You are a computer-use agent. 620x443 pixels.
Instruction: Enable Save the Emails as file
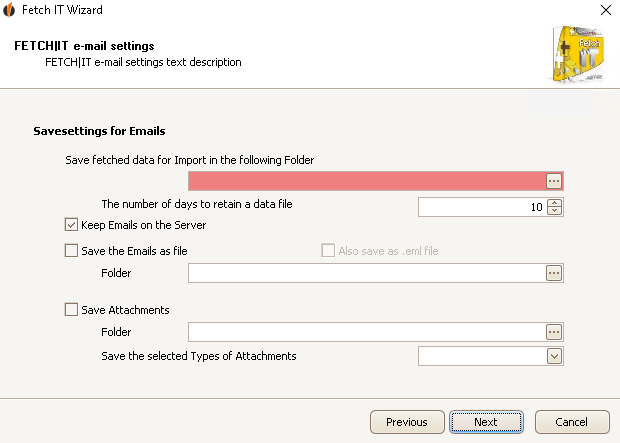coord(71,250)
